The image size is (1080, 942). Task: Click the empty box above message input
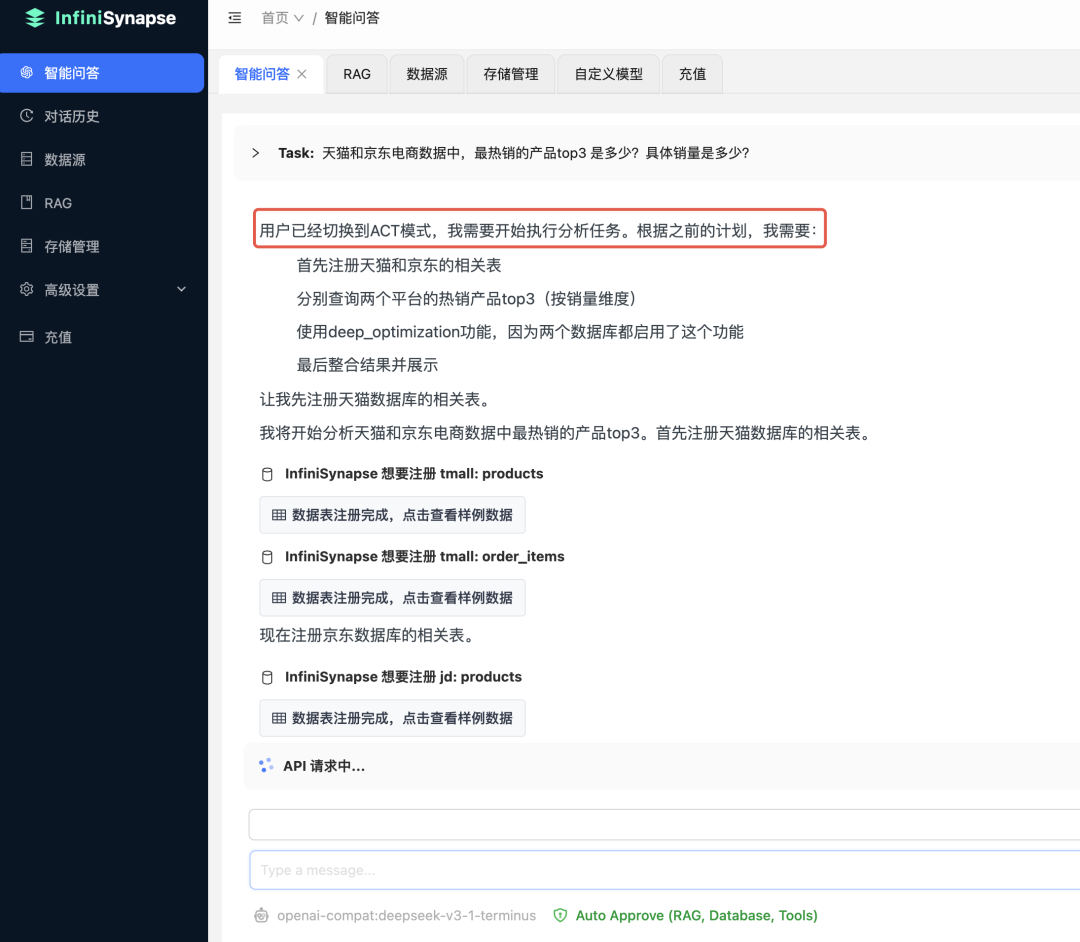pyautogui.click(x=665, y=824)
